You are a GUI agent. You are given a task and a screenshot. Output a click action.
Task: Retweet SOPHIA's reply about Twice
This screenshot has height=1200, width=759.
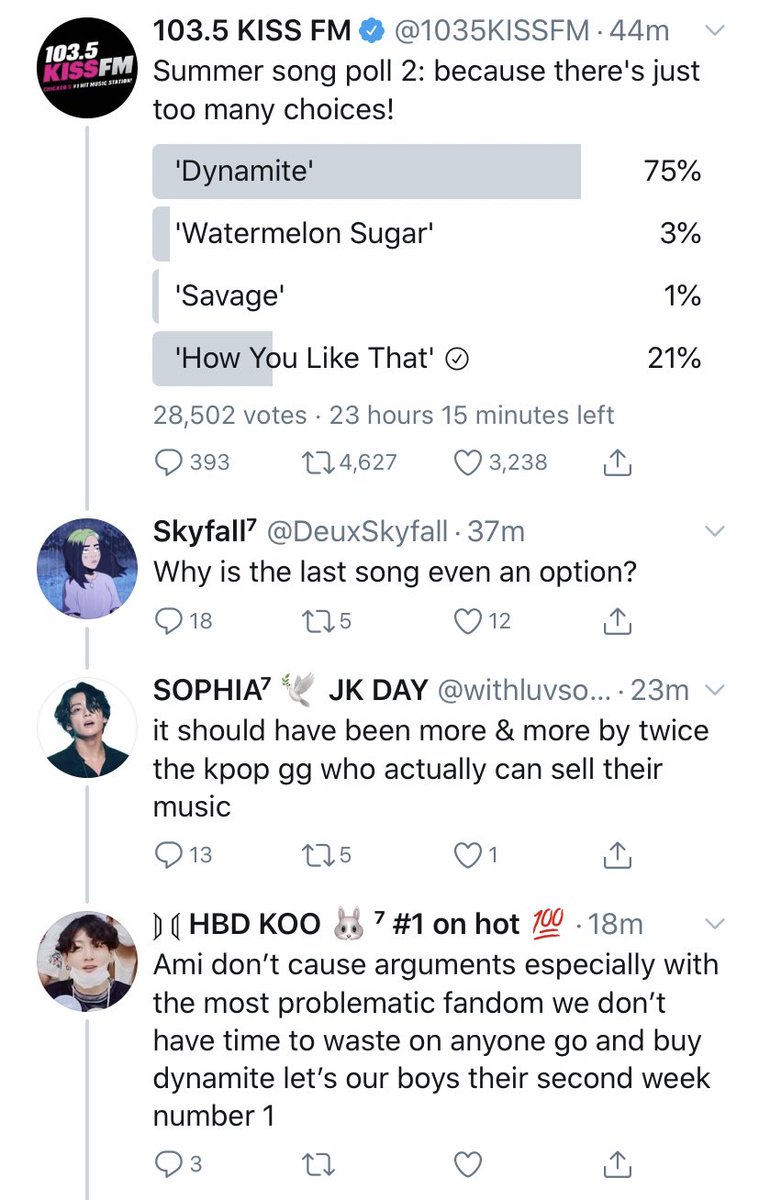326,855
